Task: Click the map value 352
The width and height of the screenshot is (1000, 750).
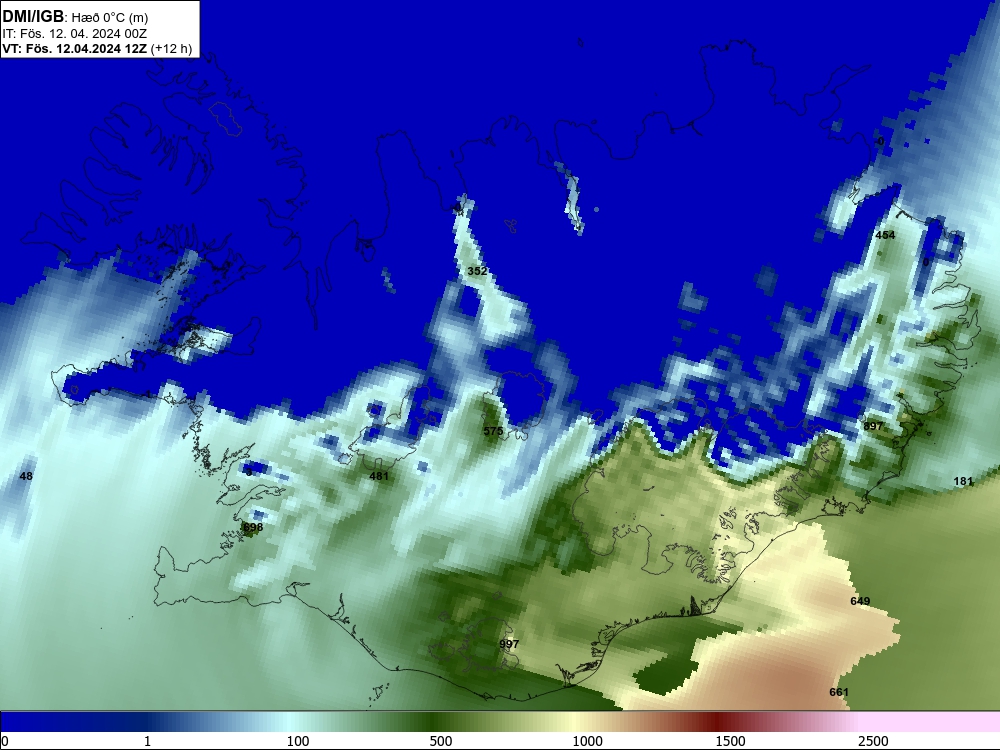Action: 477,271
